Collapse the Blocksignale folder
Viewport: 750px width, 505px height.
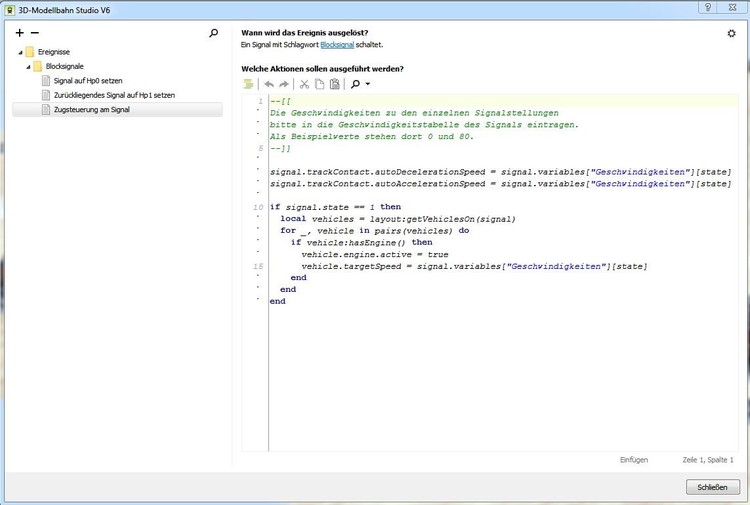[28, 66]
